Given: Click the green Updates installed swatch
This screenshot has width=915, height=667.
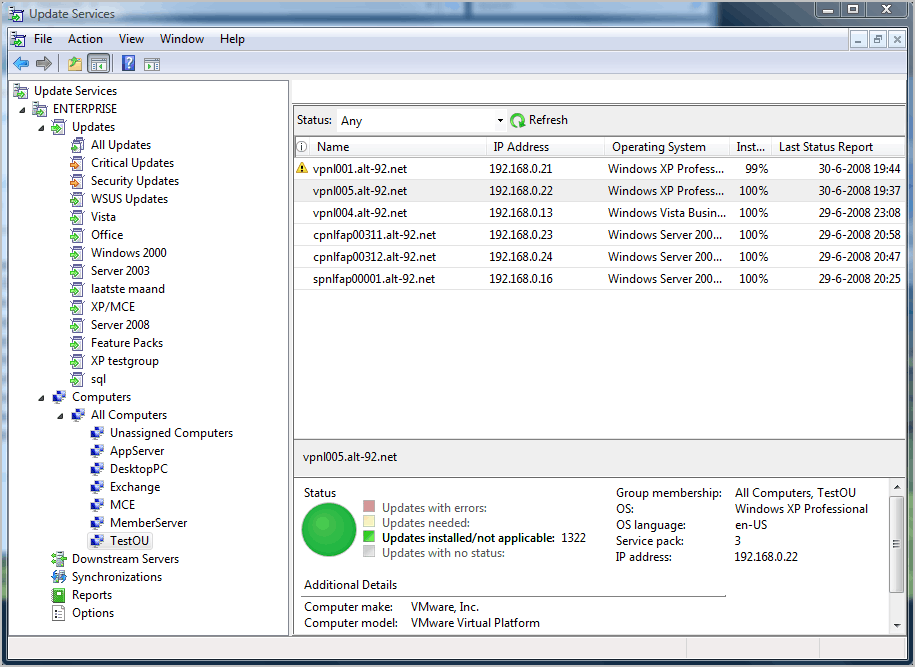Looking at the screenshot, I should tap(369, 536).
